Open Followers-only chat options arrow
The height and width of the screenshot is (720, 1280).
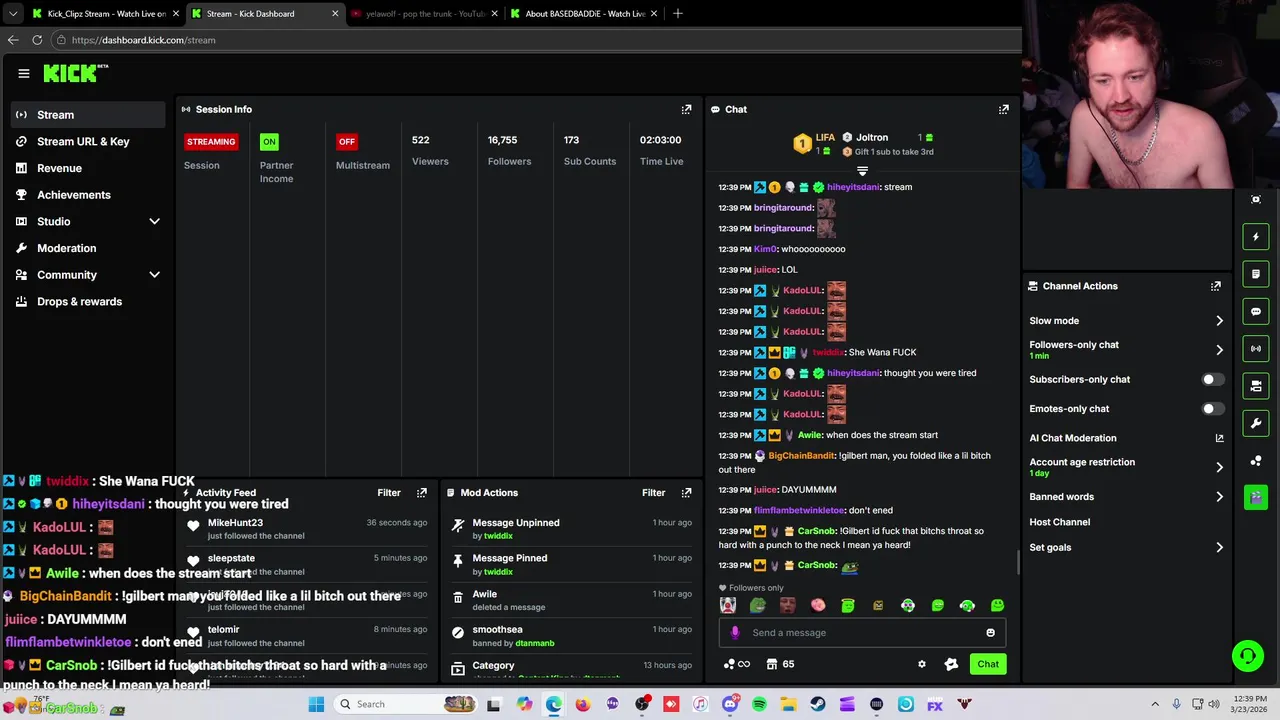[x=1219, y=350]
